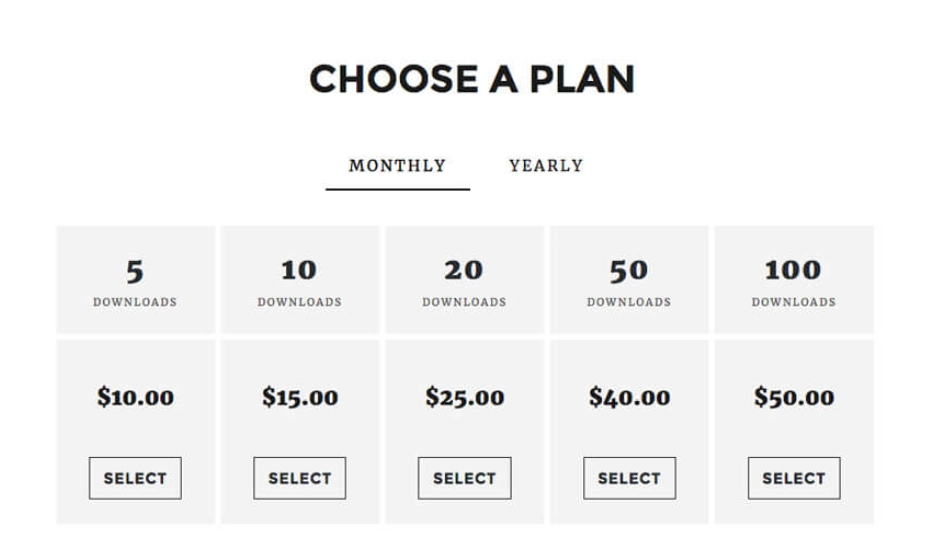Click the number 20 in the plan header
Viewport: 939px width, 545px height.
[464, 270]
